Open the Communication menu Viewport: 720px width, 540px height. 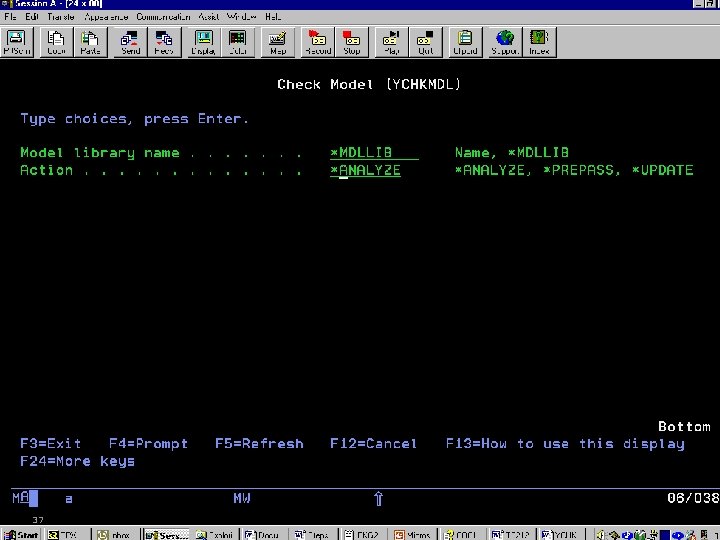163,17
